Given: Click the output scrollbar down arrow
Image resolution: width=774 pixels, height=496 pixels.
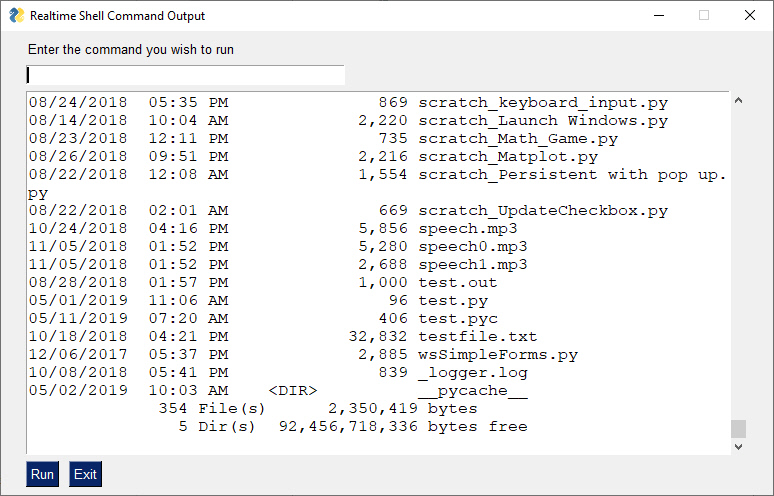Looking at the screenshot, I should coord(738,446).
